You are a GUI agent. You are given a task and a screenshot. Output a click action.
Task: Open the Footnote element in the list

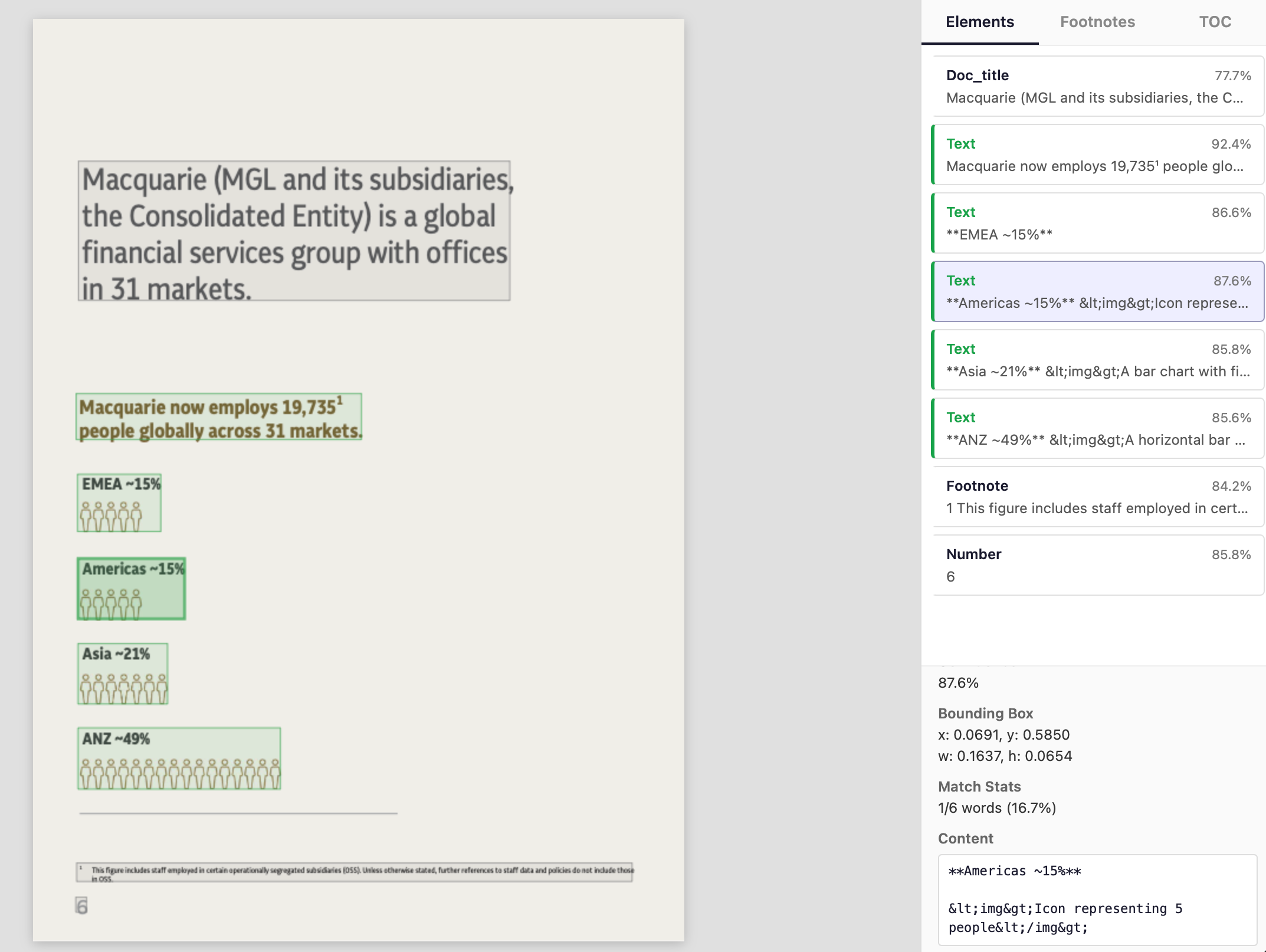(x=1098, y=497)
